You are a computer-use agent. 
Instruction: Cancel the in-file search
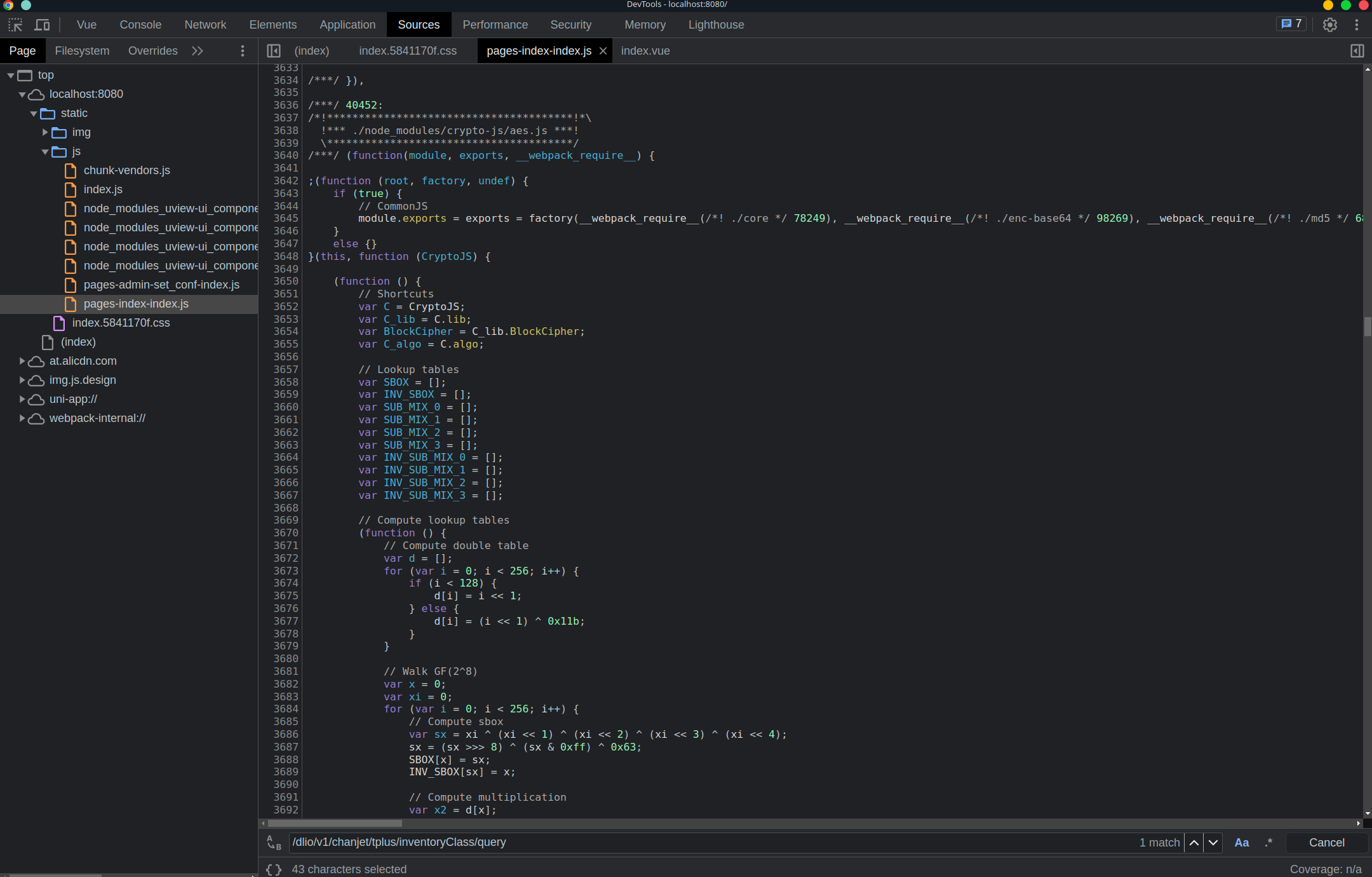(1326, 842)
